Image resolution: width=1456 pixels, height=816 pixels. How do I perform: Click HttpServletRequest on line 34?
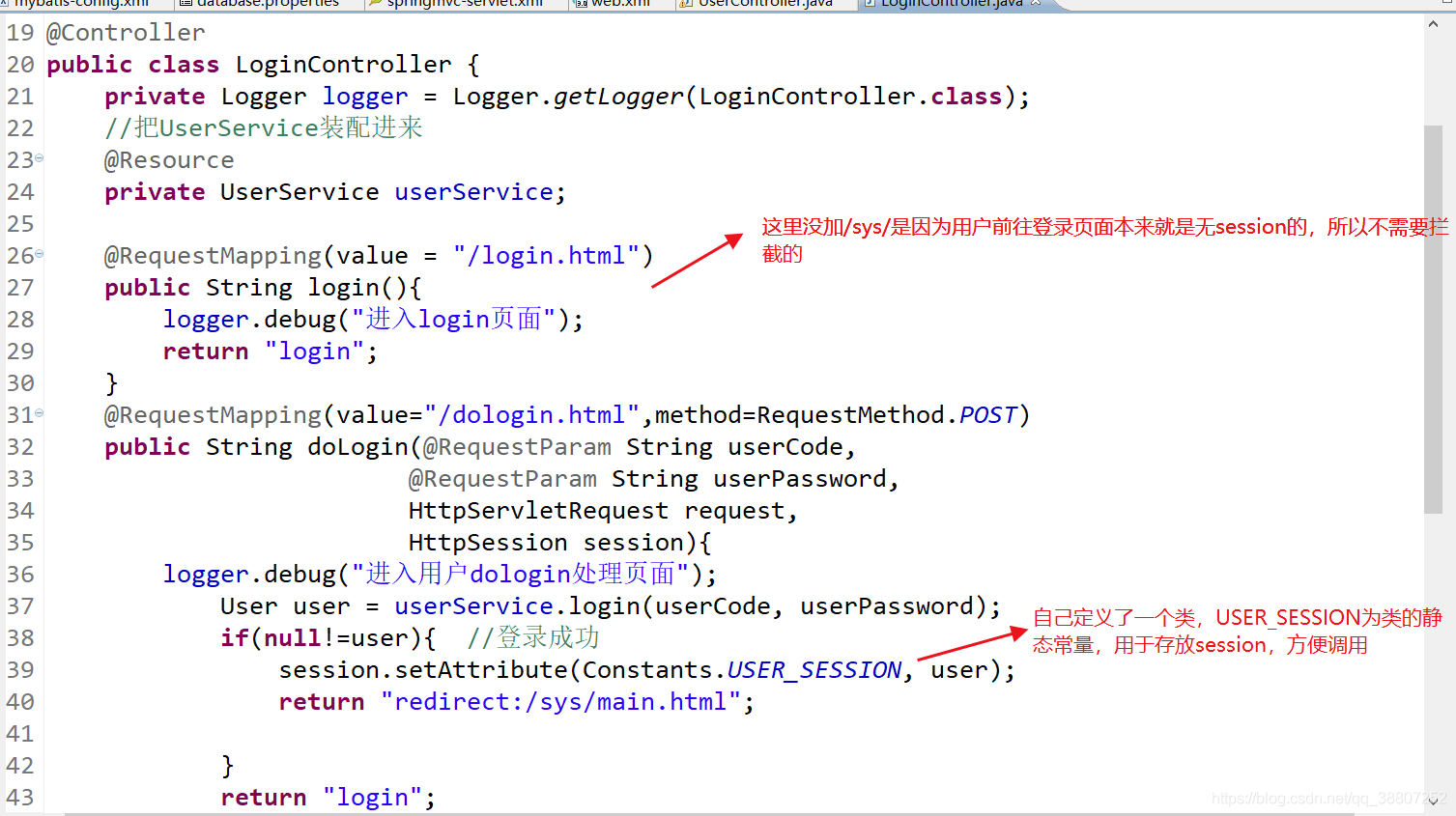pyautogui.click(x=538, y=511)
